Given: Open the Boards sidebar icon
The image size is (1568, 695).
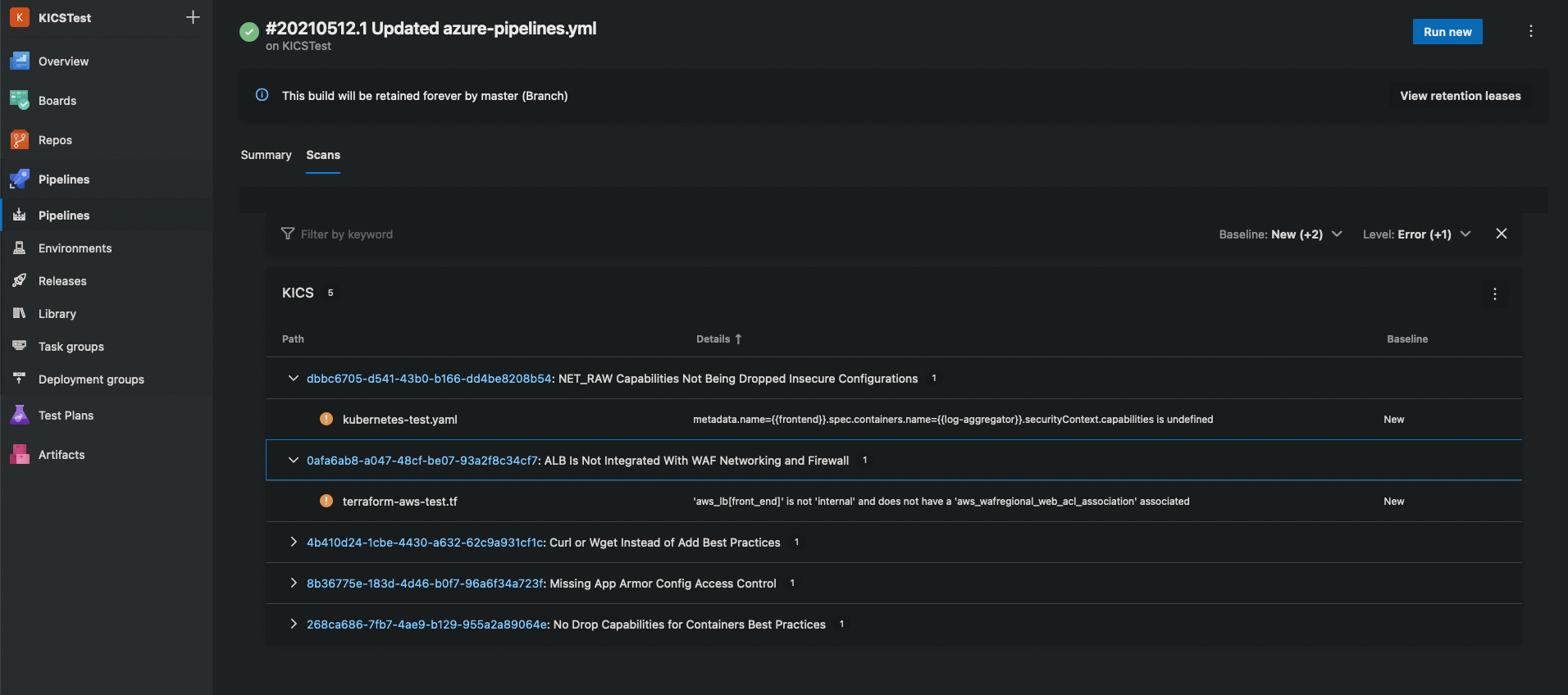Looking at the screenshot, I should 20,100.
